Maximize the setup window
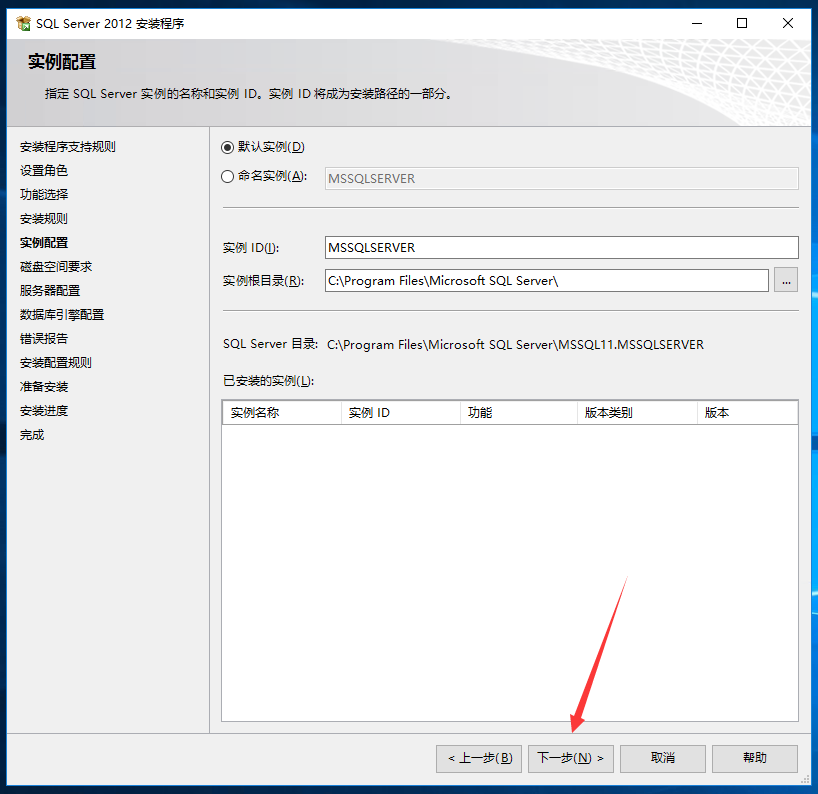Screen dimensions: 818x794 (742, 23)
